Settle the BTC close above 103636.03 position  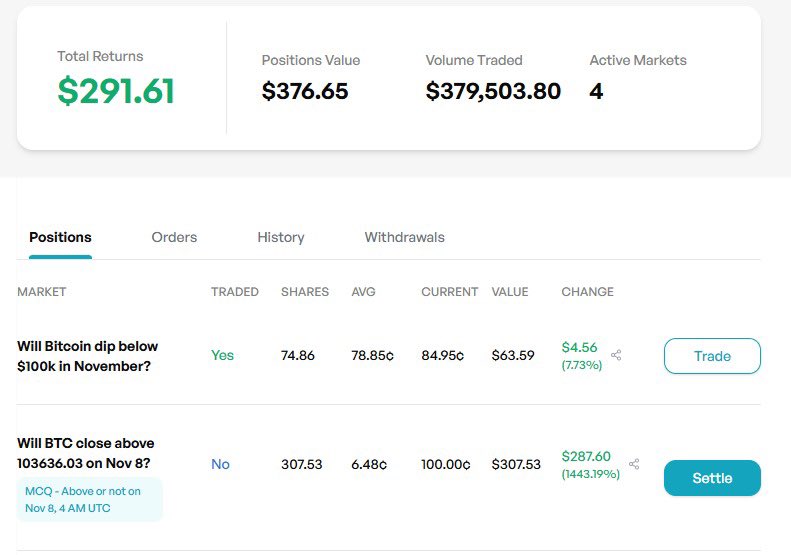[x=712, y=478]
